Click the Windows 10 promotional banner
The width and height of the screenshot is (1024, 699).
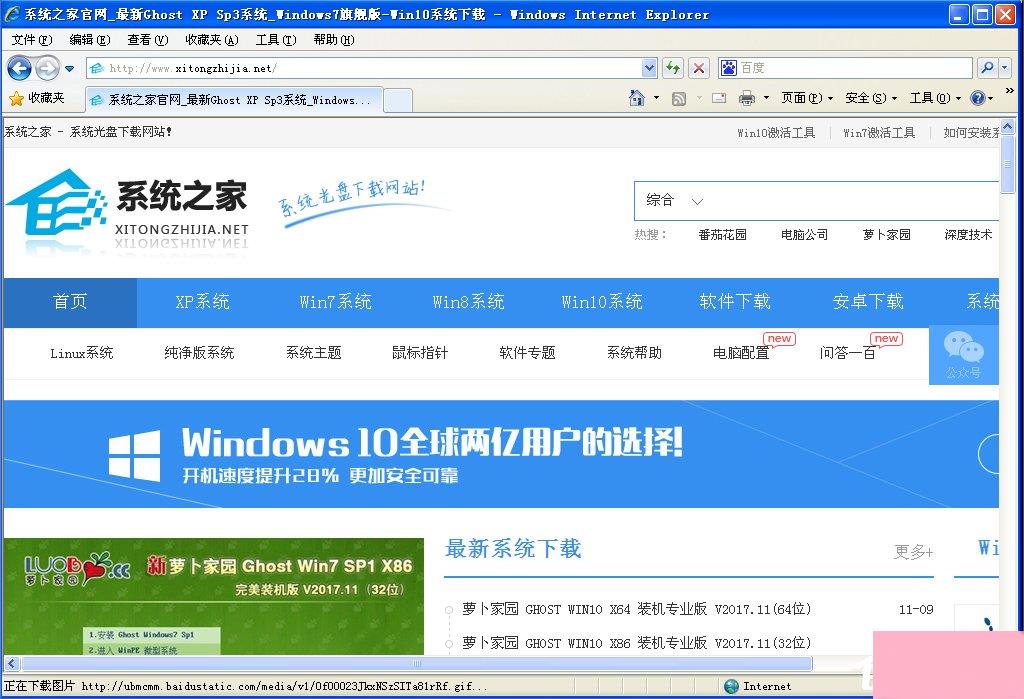501,454
